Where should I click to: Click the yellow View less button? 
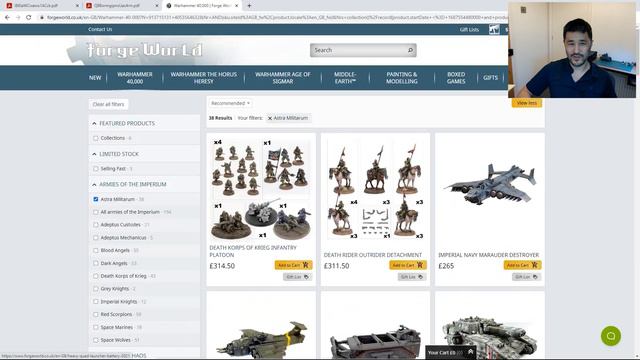(x=527, y=103)
